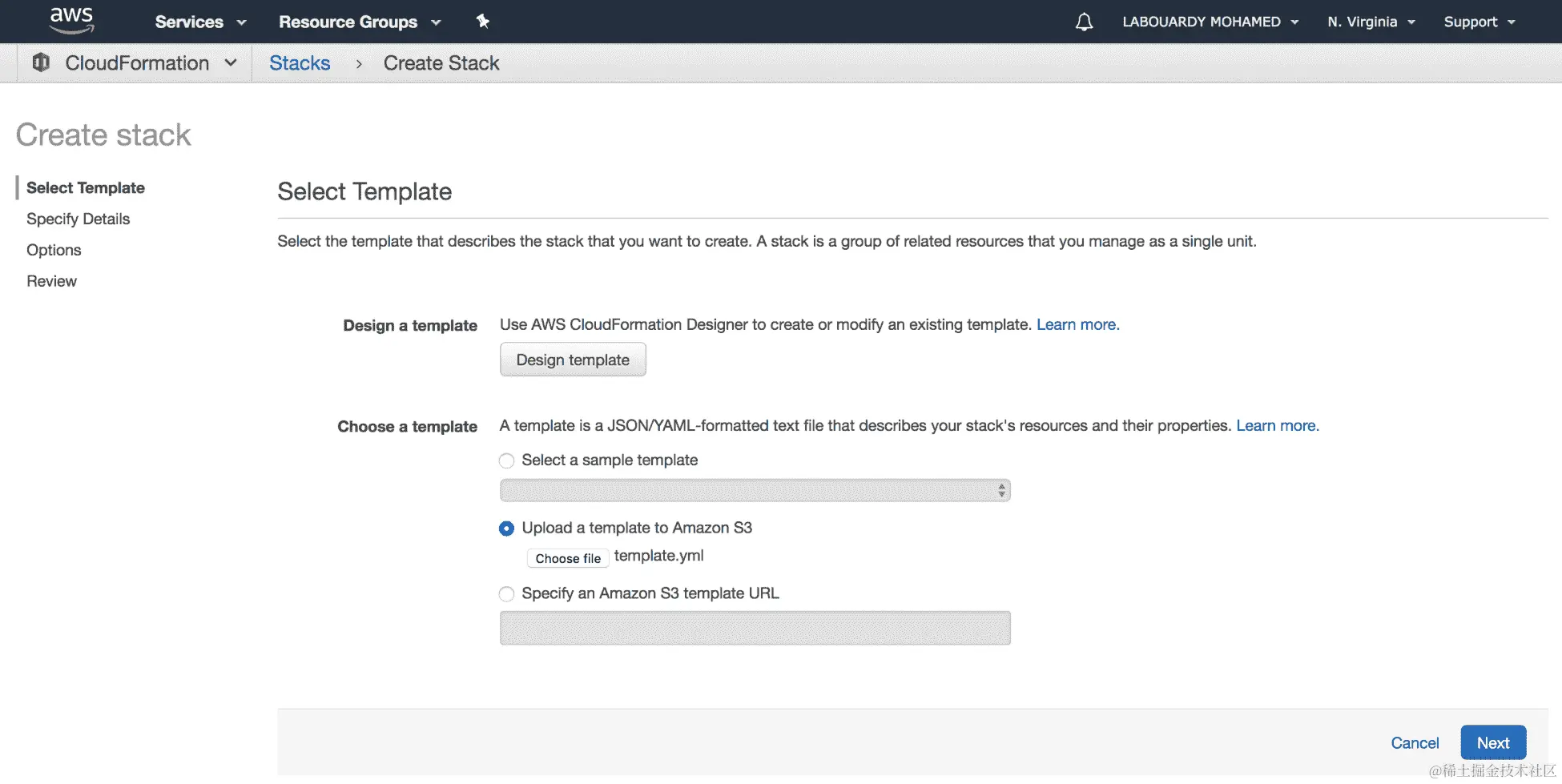Click the Next button
The width and height of the screenshot is (1562, 784).
click(1492, 743)
